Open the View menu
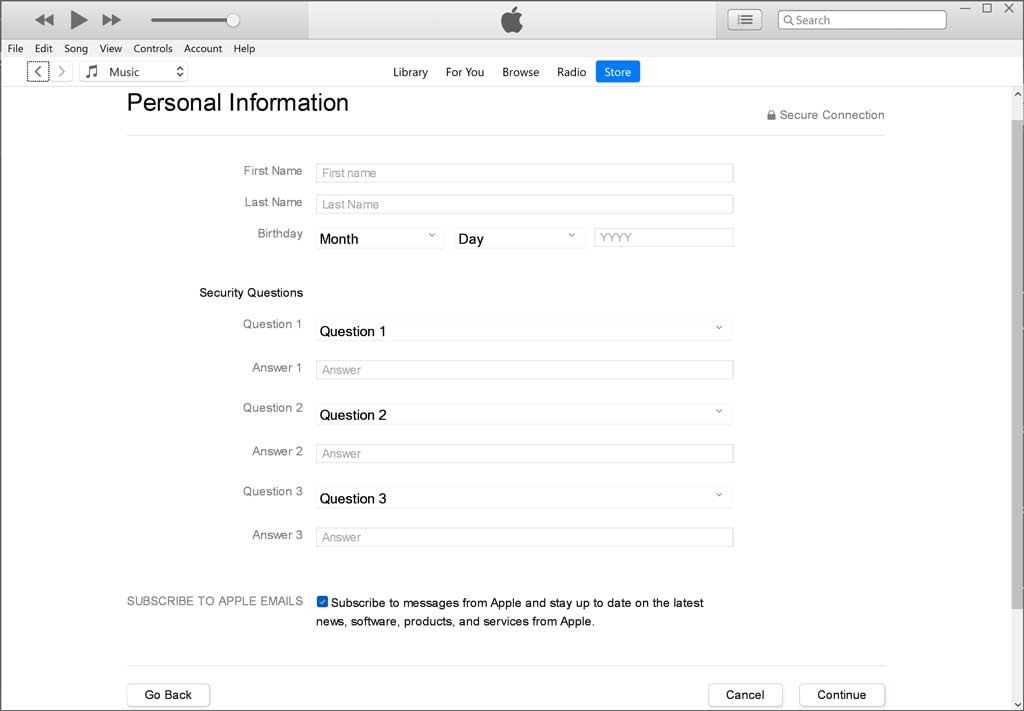This screenshot has width=1024, height=711. [x=110, y=48]
